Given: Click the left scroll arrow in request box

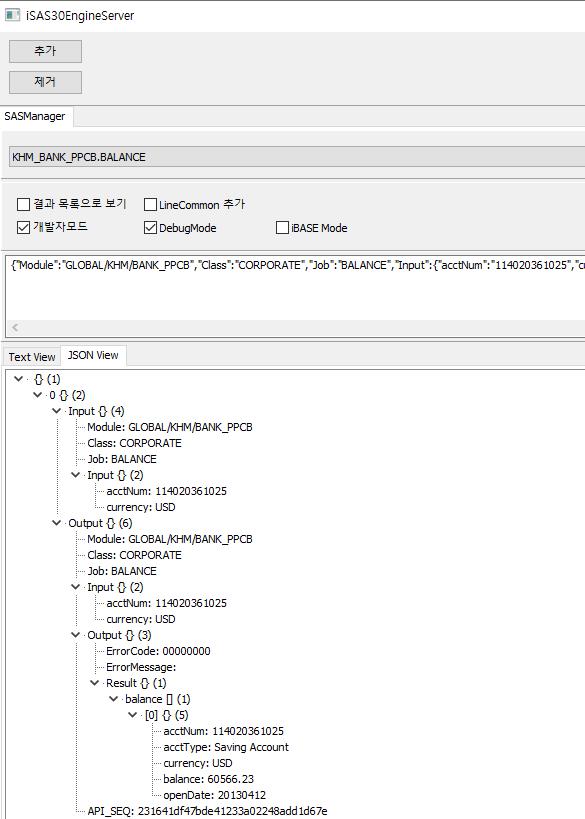Looking at the screenshot, I should coord(15,327).
